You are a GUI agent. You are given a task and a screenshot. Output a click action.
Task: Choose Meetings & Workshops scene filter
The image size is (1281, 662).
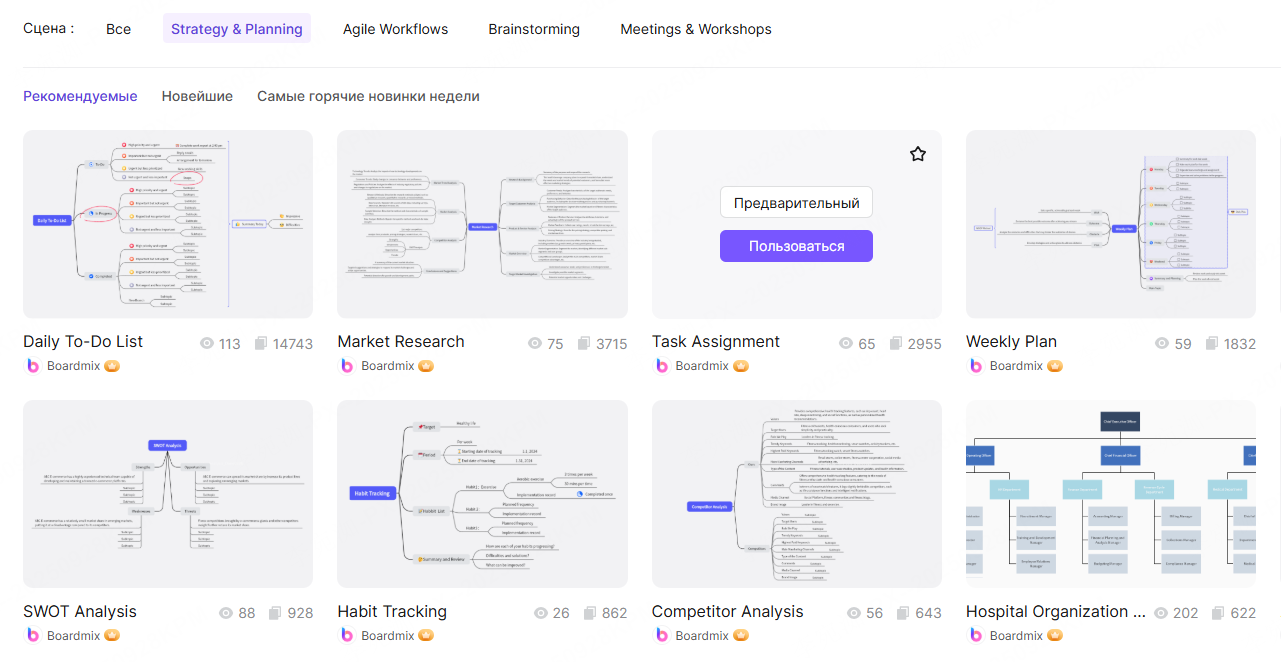[x=696, y=29]
